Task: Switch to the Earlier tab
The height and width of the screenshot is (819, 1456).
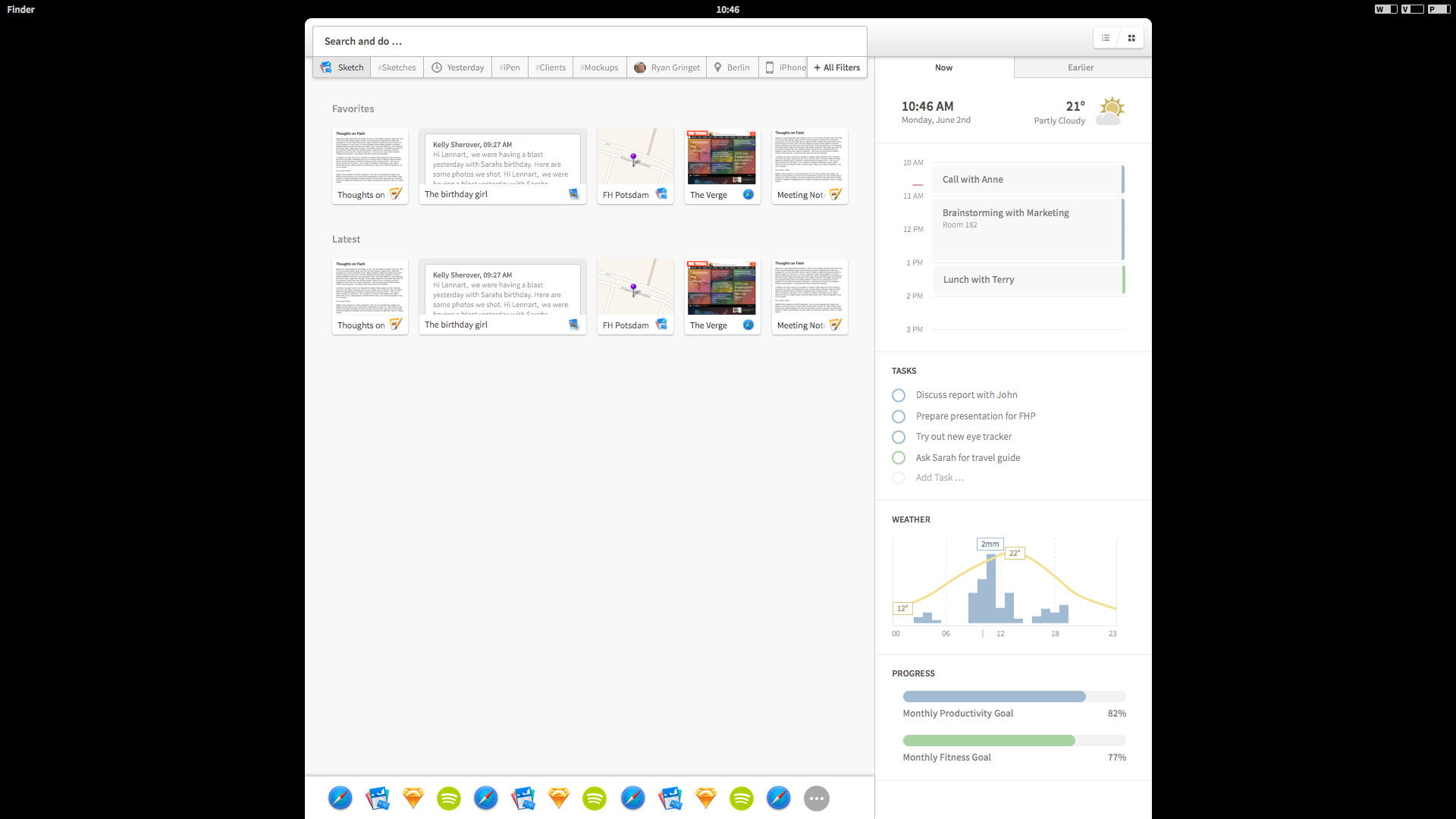Action: coord(1080,67)
